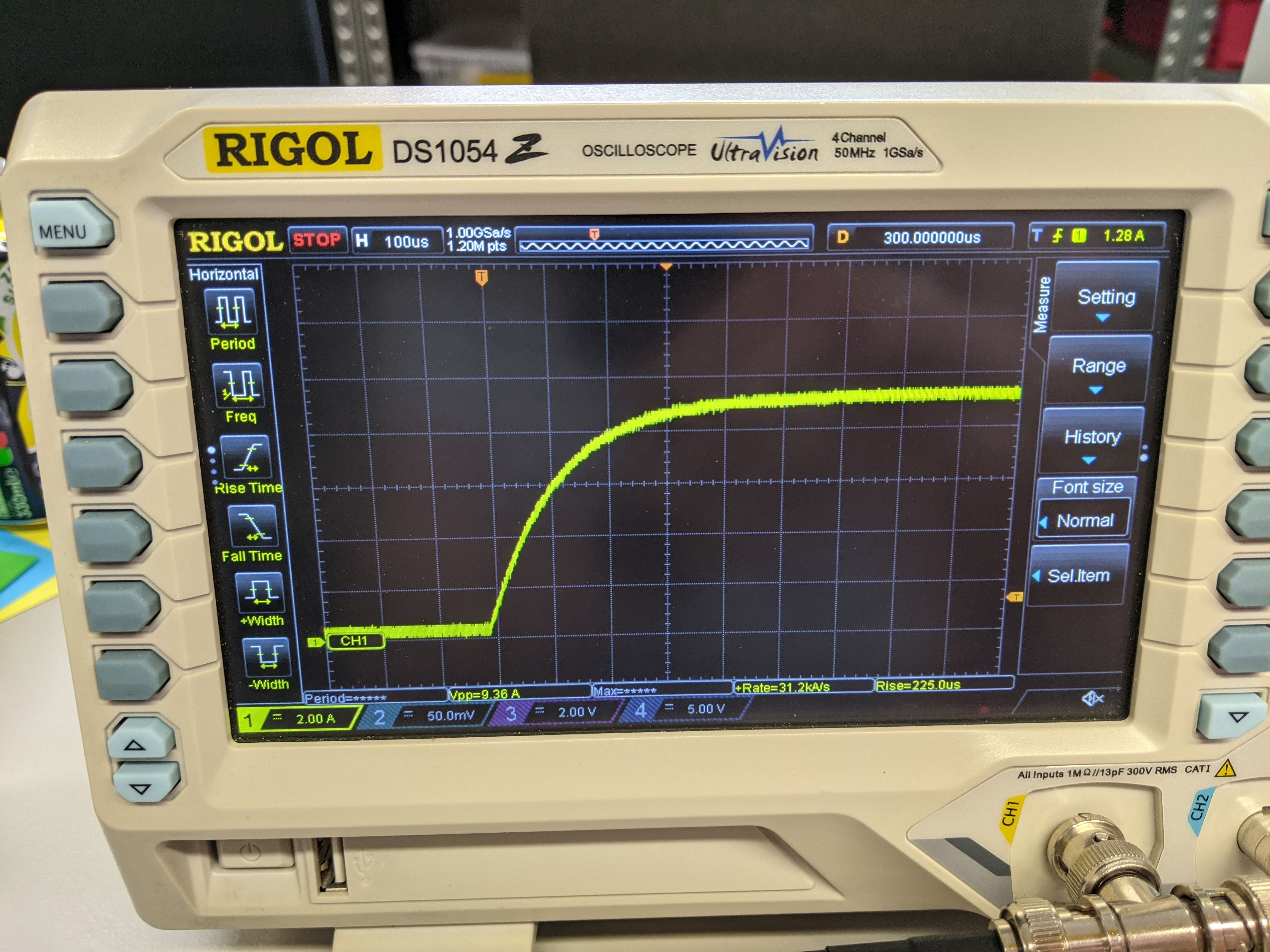Expand the Range menu
The width and height of the screenshot is (1270, 952).
[1098, 368]
